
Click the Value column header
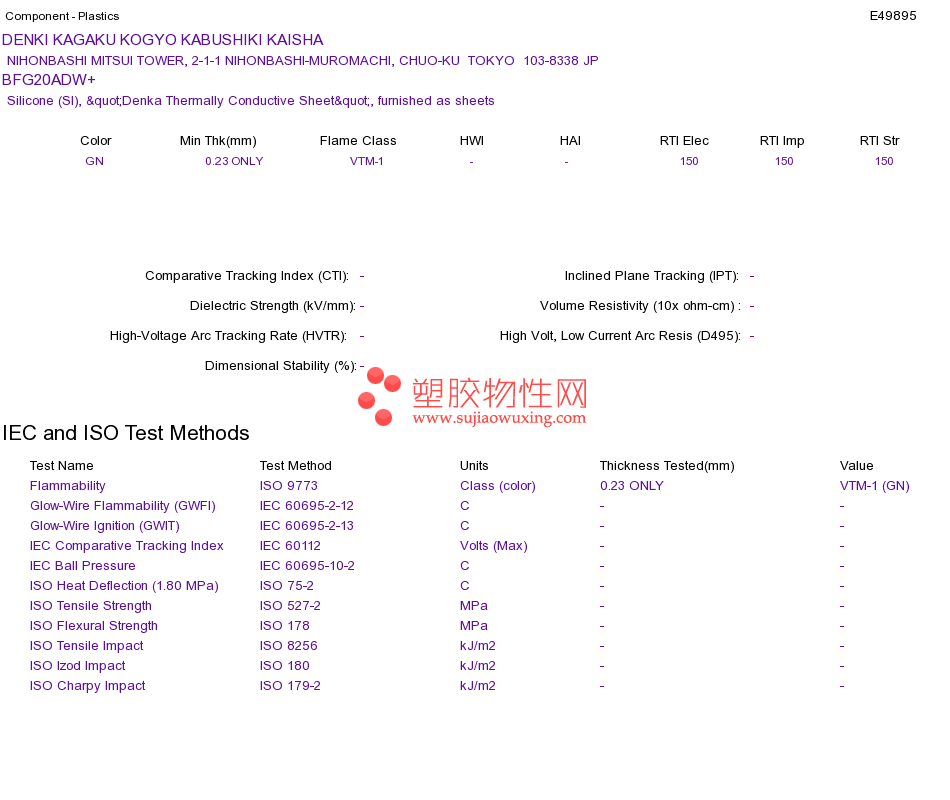click(857, 465)
